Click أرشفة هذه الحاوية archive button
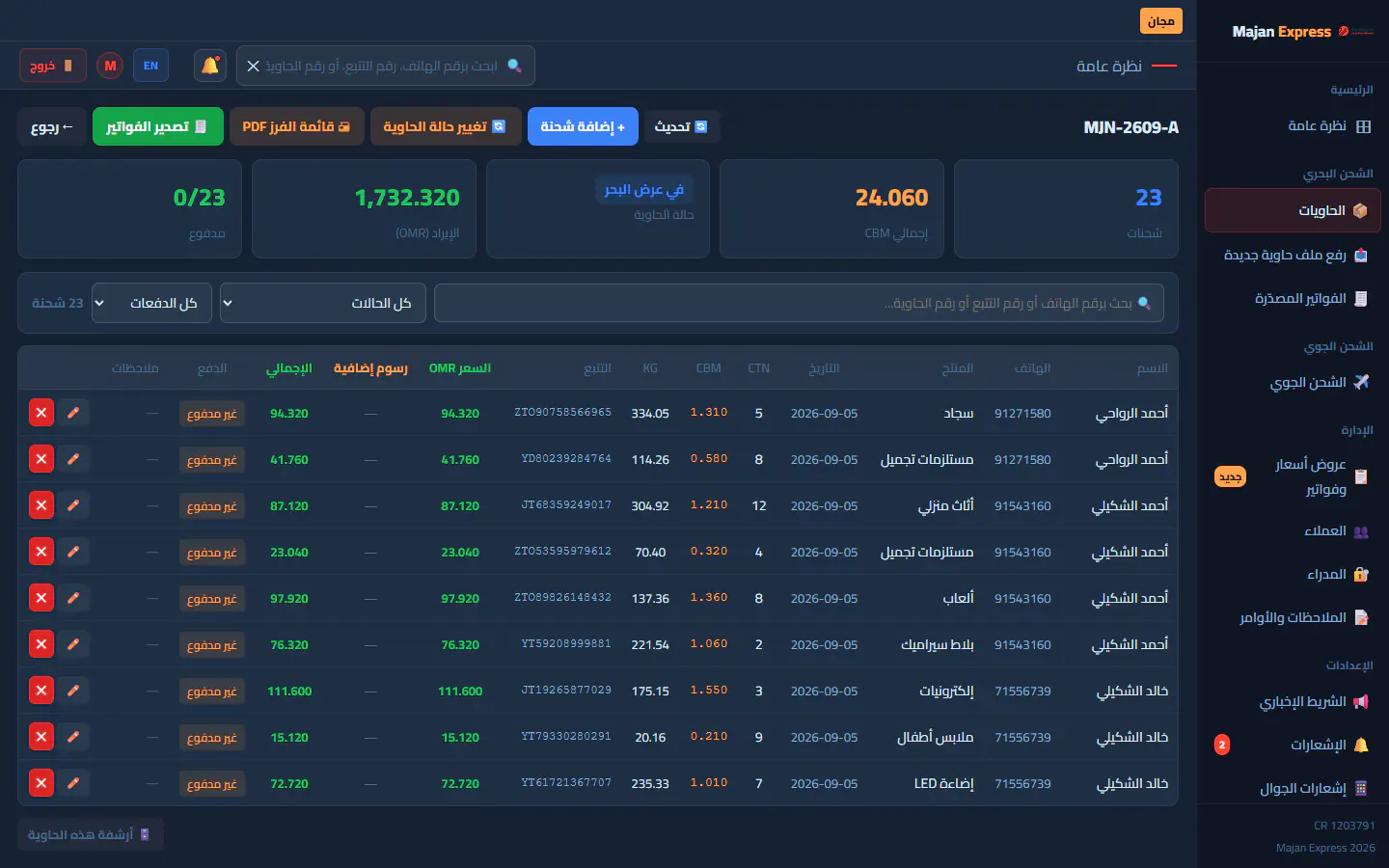 [90, 834]
